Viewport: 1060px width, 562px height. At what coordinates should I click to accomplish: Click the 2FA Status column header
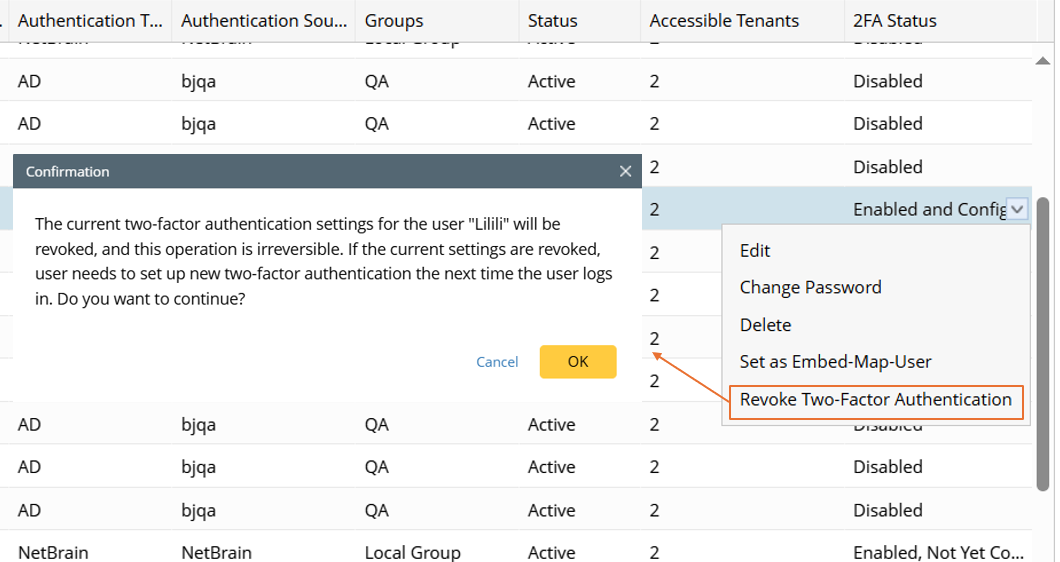[x=895, y=20]
